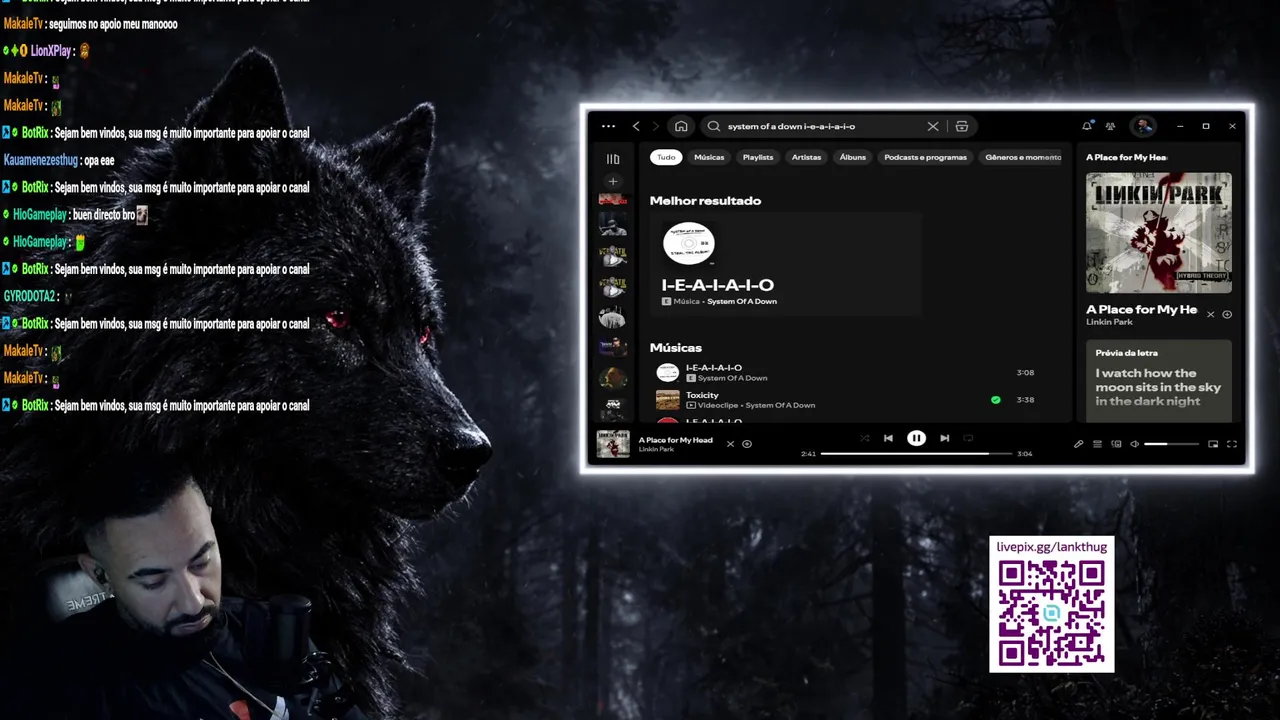Click the top result album cover
This screenshot has height=720, width=1280.
tap(689, 243)
